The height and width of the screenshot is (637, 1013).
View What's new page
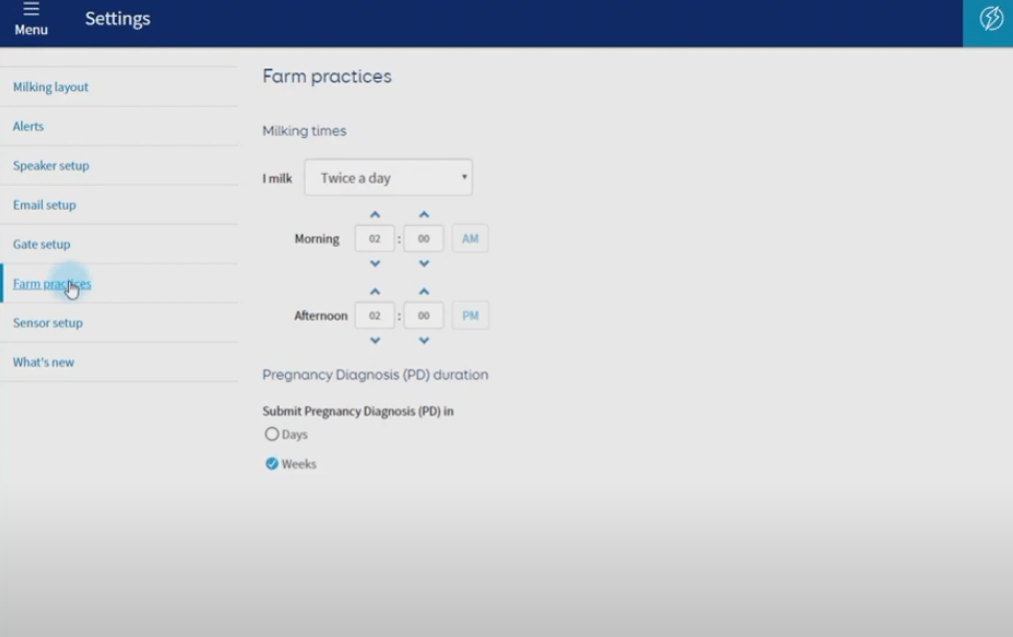coord(43,362)
